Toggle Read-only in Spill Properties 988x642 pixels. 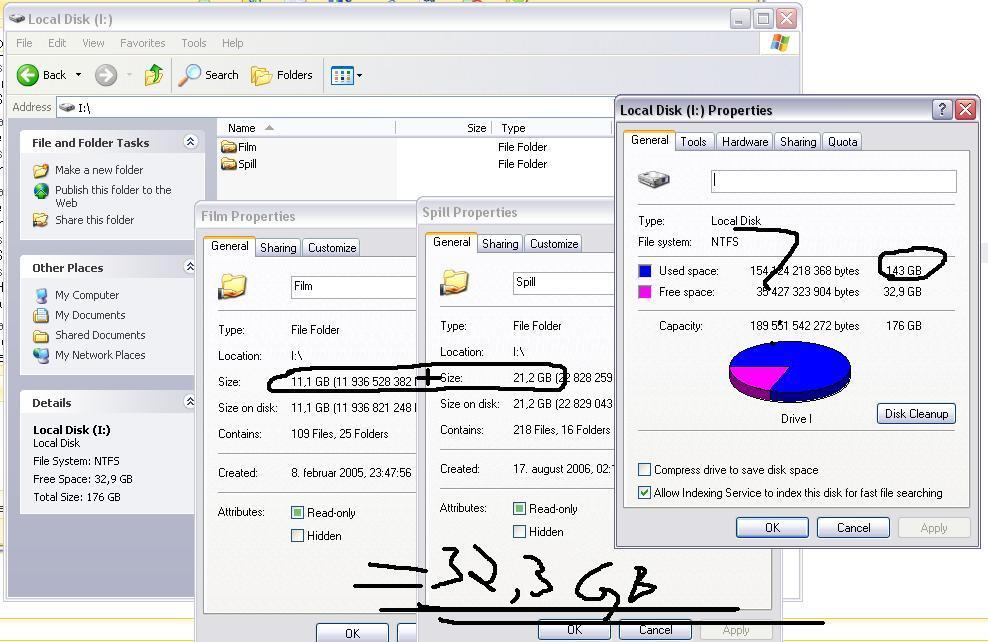click(519, 508)
